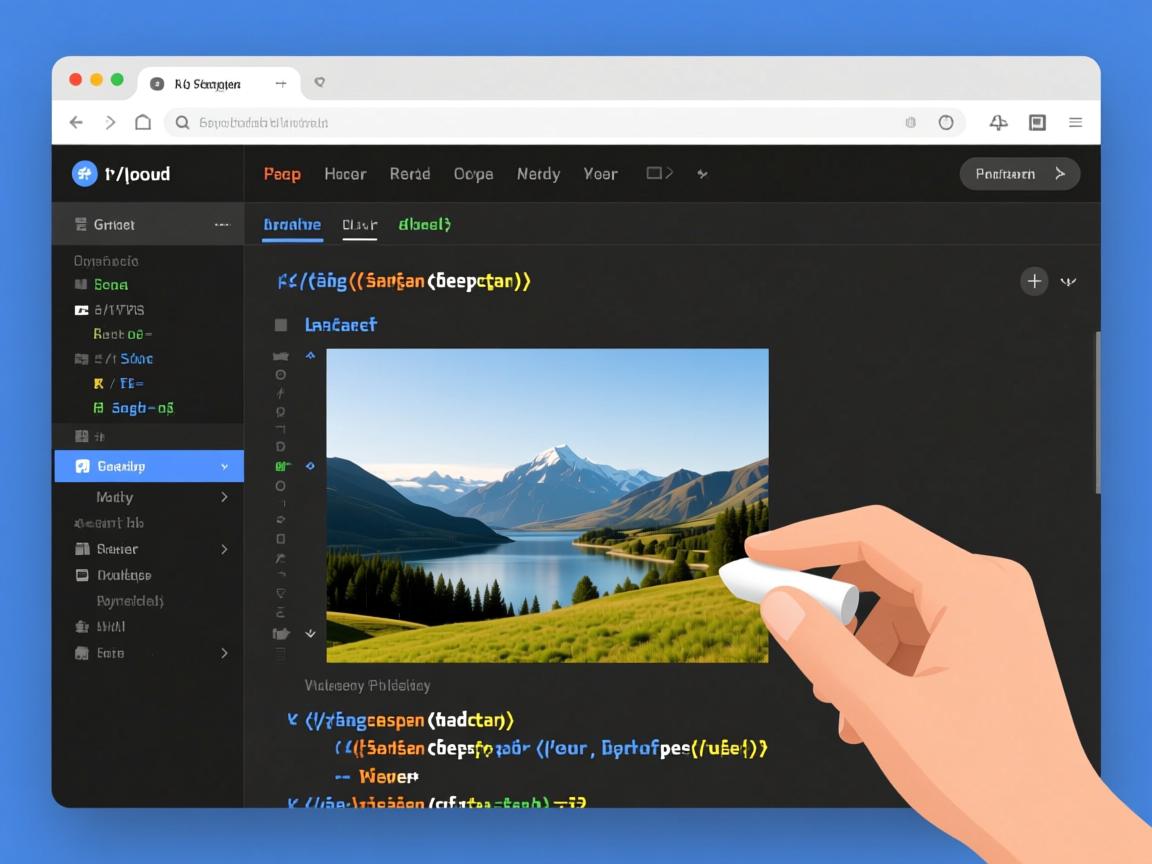Expand the Madty sidebar entry arrow
Screen dimensions: 1152x864
224,497
